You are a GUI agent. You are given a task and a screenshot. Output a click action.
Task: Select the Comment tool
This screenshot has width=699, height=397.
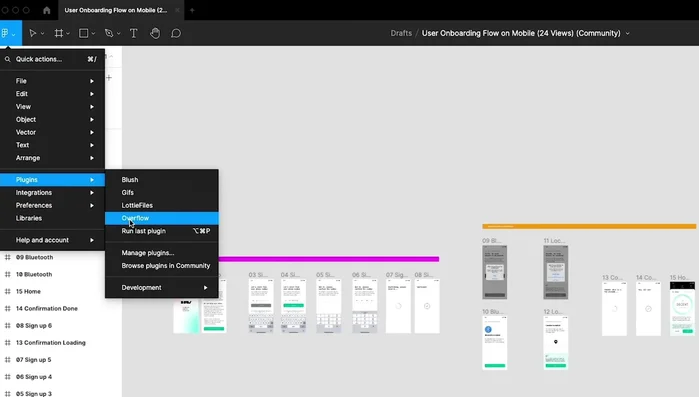click(176, 33)
